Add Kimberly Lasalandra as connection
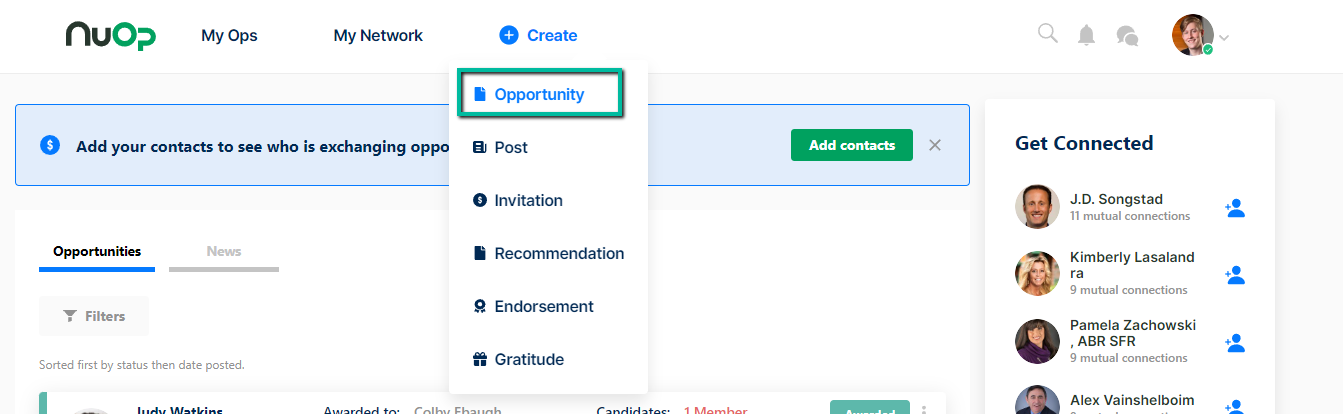The width and height of the screenshot is (1343, 414). tap(1235, 274)
